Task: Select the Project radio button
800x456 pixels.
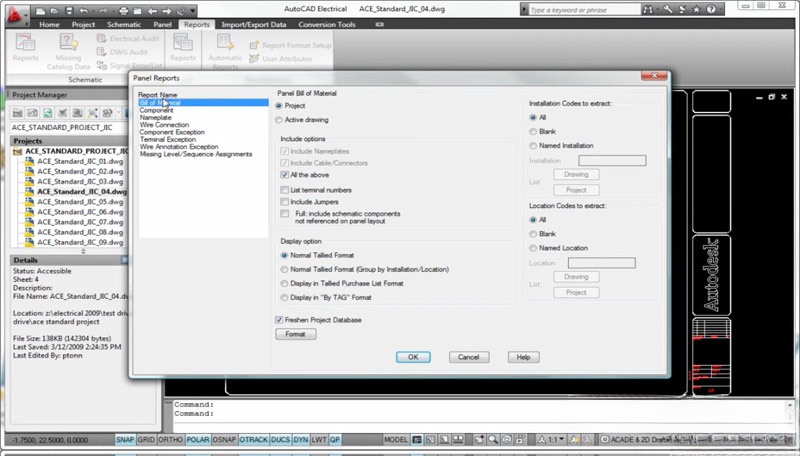Action: (279, 106)
